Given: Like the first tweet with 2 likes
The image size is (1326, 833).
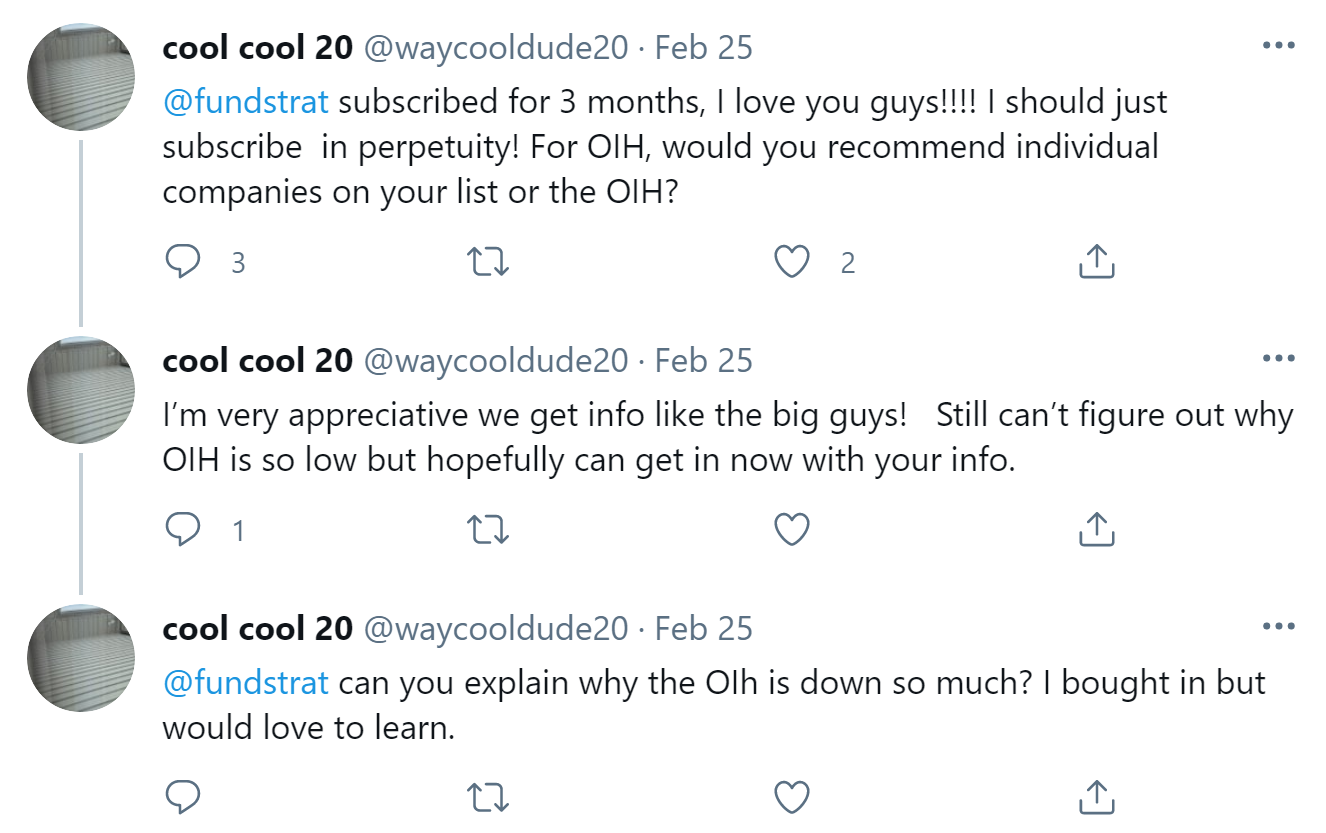Looking at the screenshot, I should coord(792,262).
